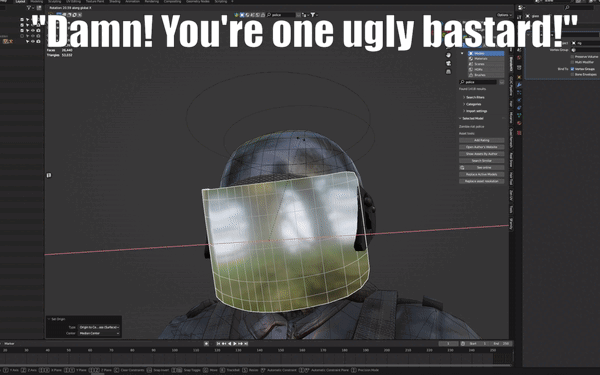Viewport: 600px width, 375px height.
Task: Click the Add Rating button
Action: [x=482, y=140]
